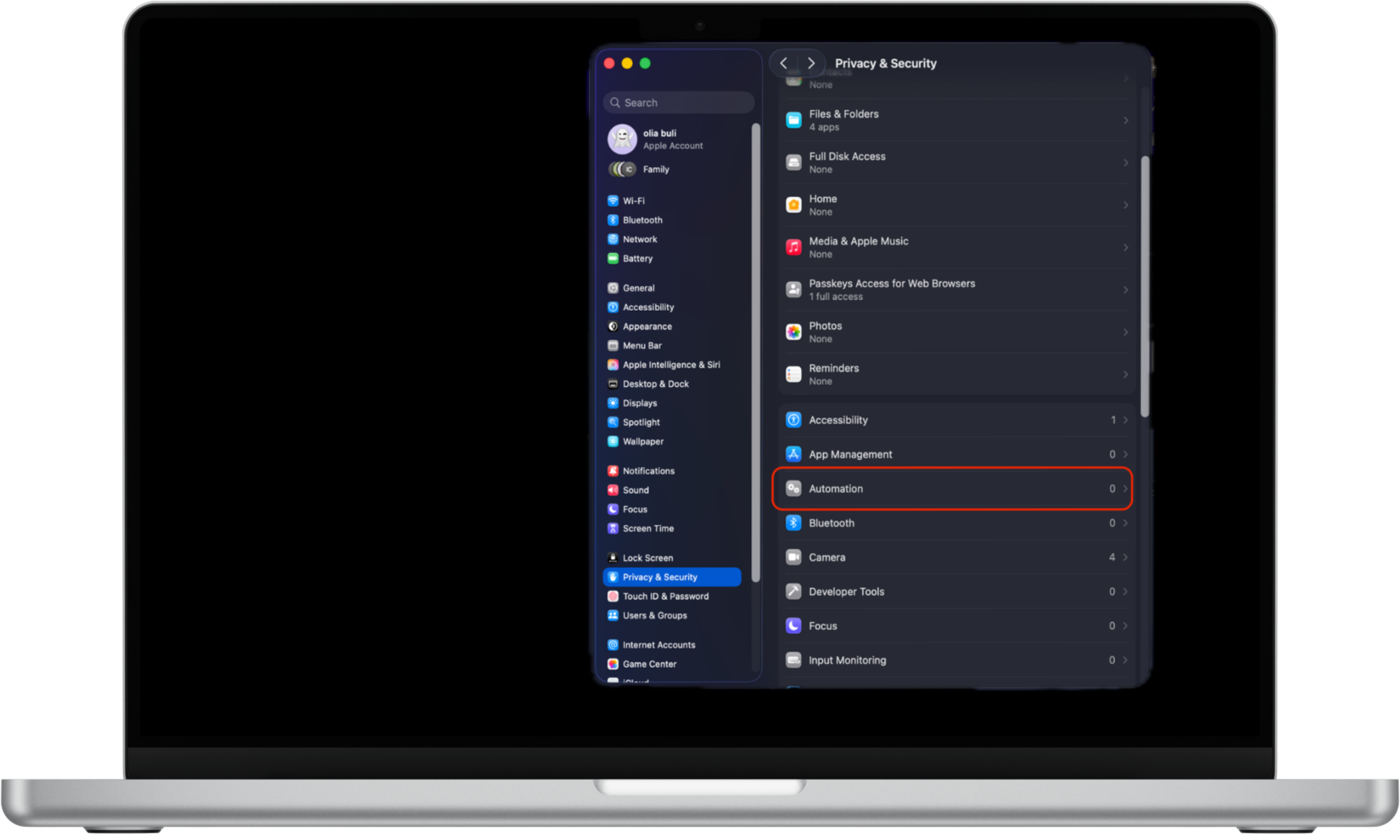Open the Media & Apple Music privacy icon
1400x840 pixels.
click(794, 247)
